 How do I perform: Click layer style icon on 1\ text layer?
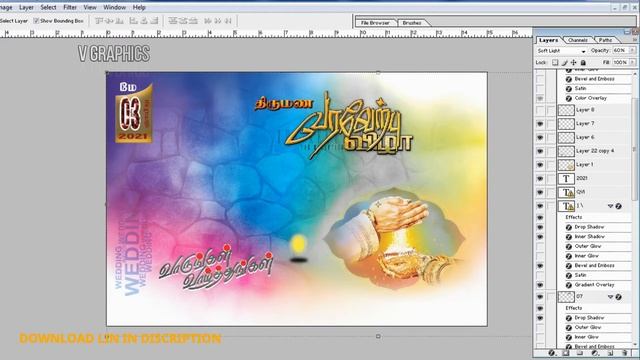(x=618, y=206)
